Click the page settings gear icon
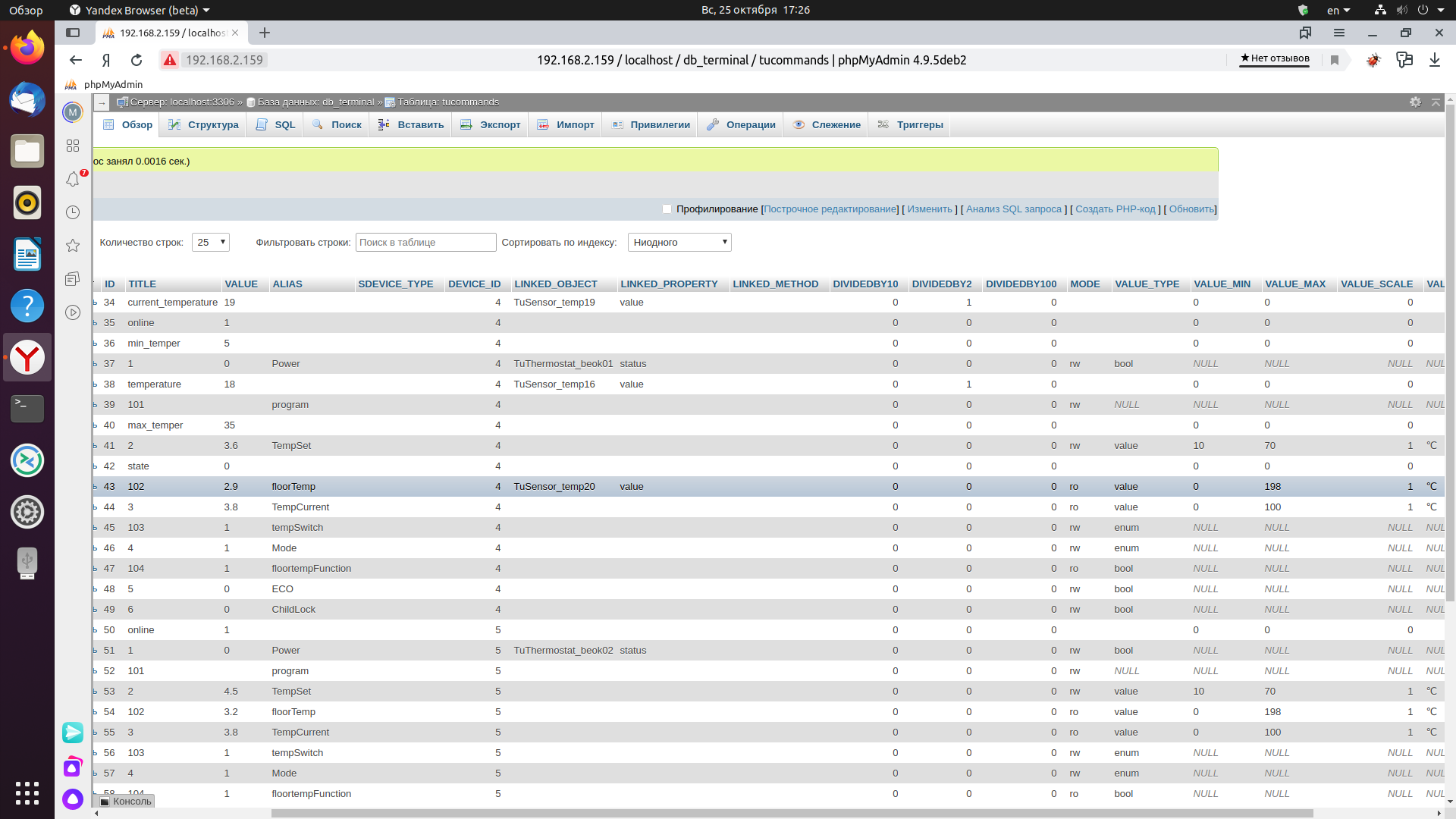 click(1415, 102)
